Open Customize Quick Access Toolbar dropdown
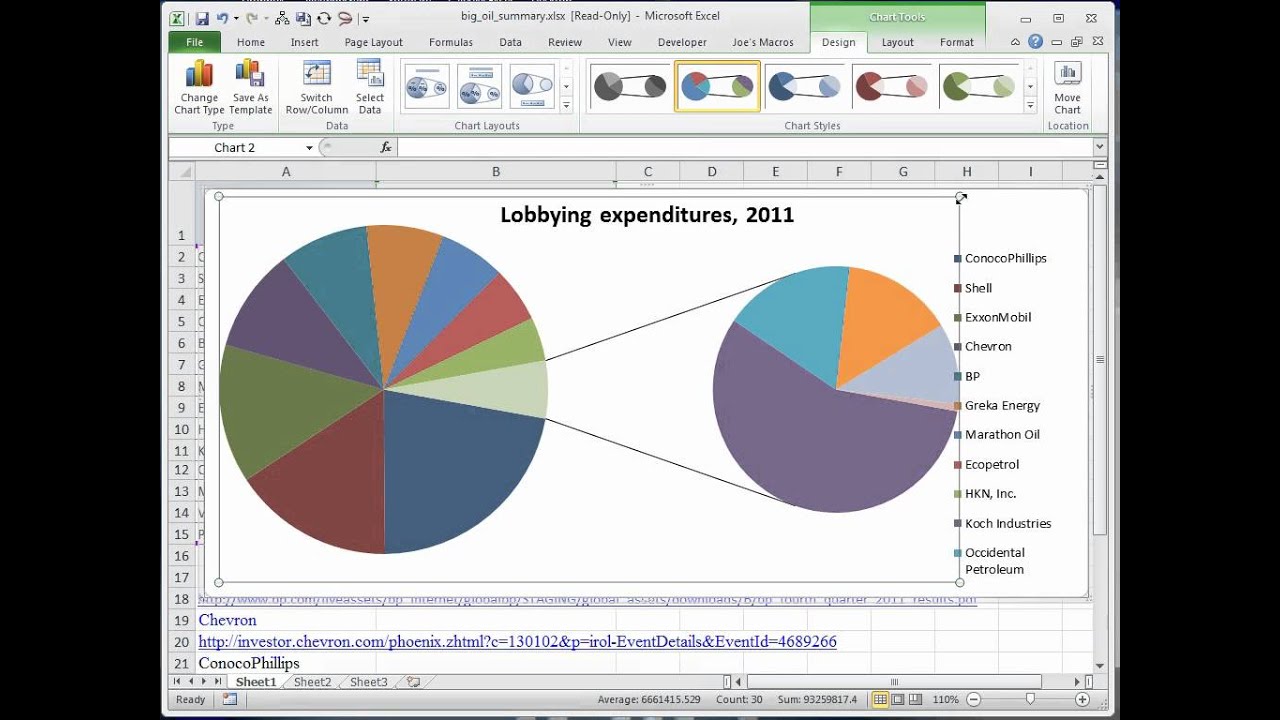Screen dimensions: 1280x720 [366, 19]
